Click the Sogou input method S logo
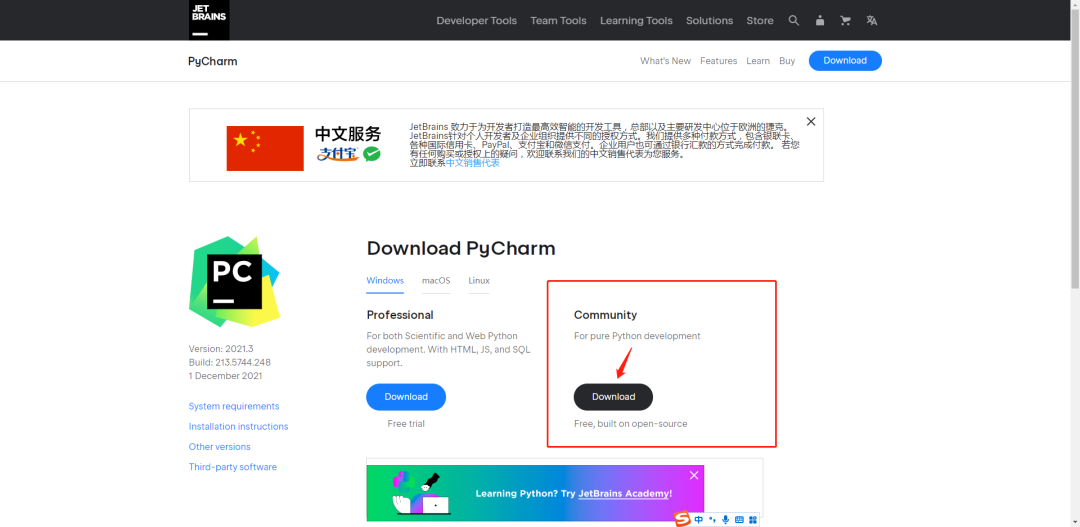This screenshot has width=1080, height=527. 682,519
